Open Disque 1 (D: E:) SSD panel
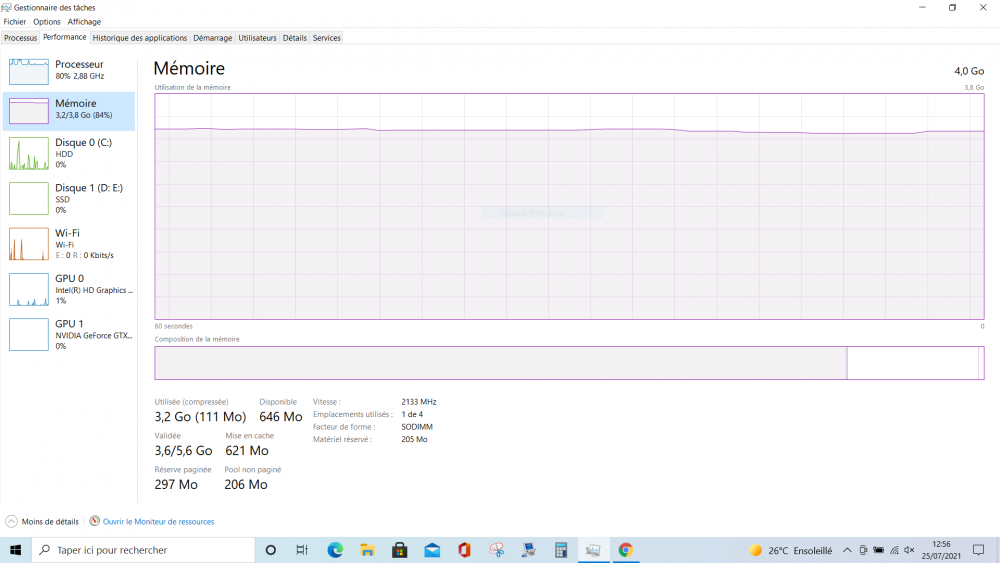 (69, 199)
